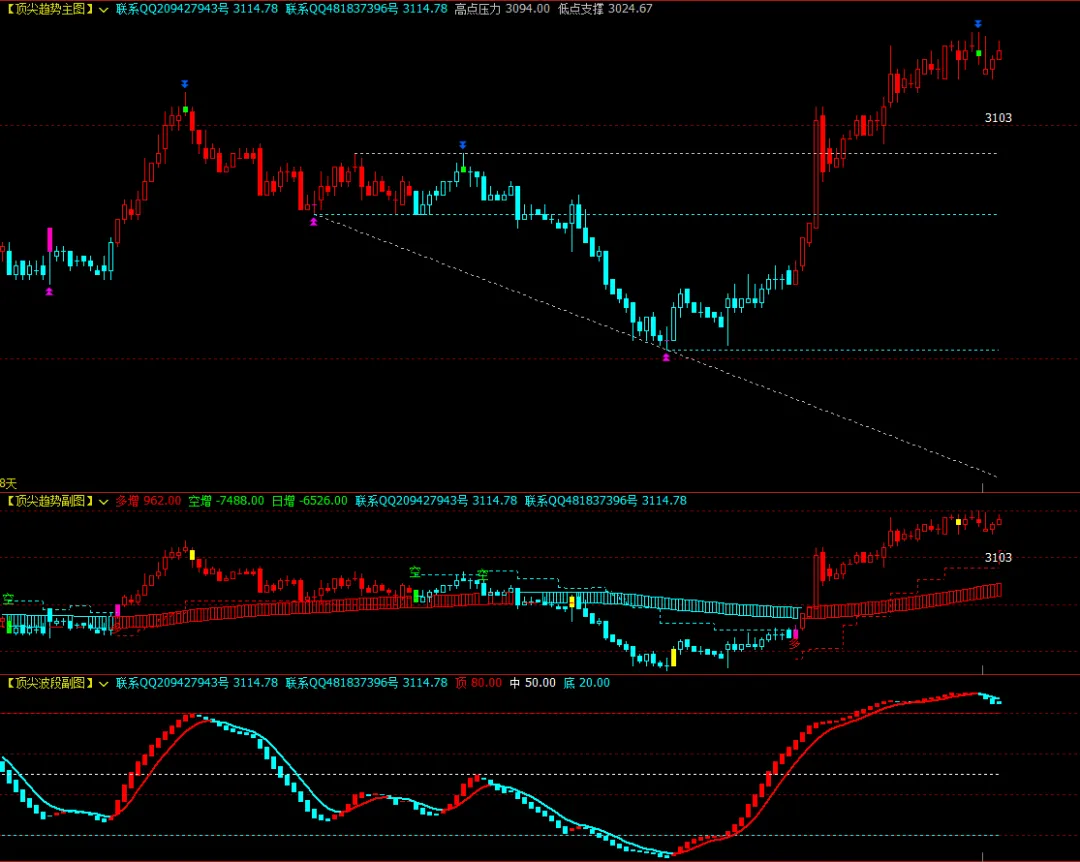
Task: Expand the 顶尖趋势副图 indicator dropdown chevron
Action: pyautogui.click(x=103, y=502)
